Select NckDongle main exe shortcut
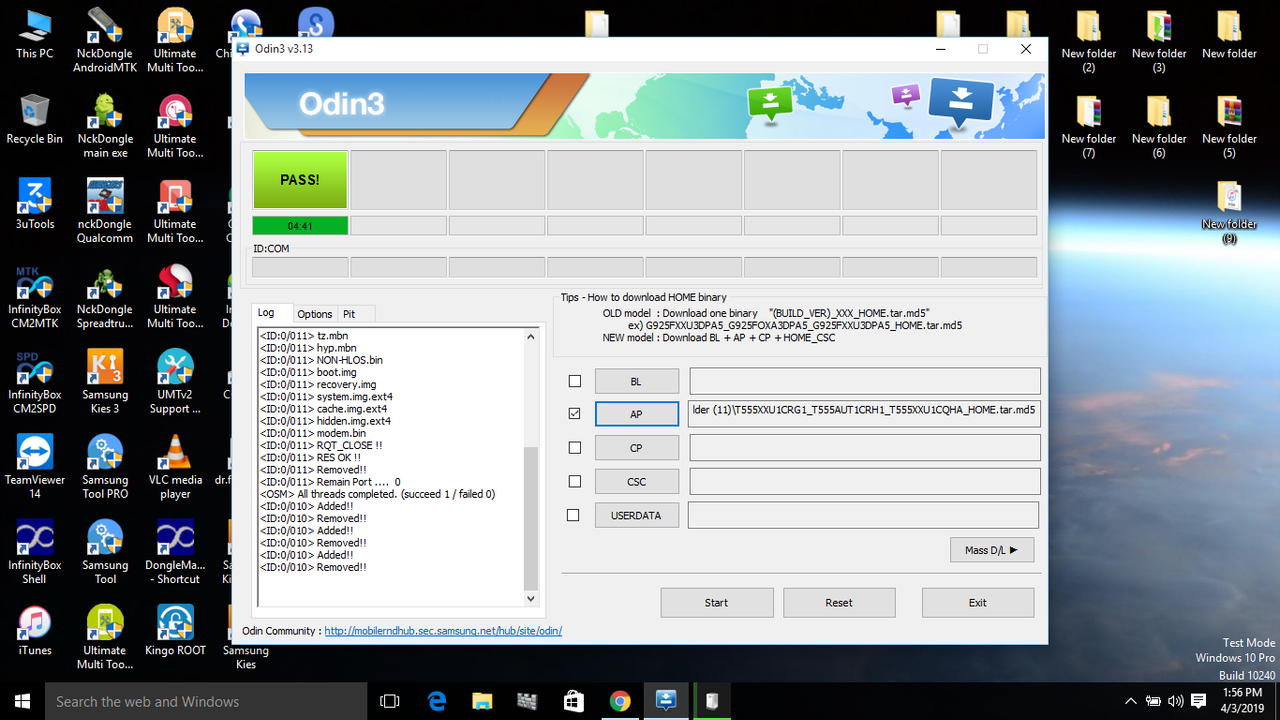Screen dimensions: 1280x720 104,126
